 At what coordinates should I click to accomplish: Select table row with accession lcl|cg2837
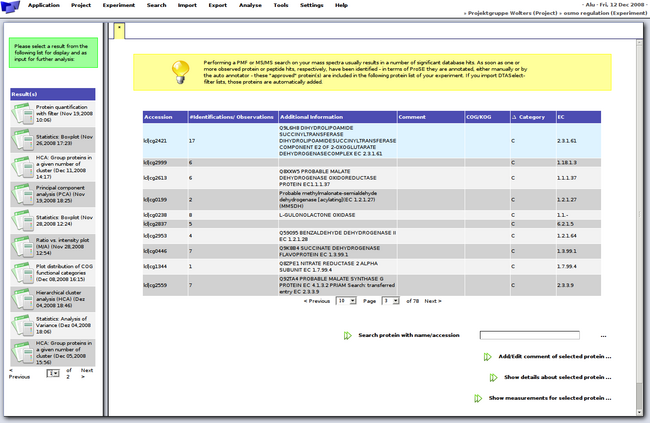372,224
